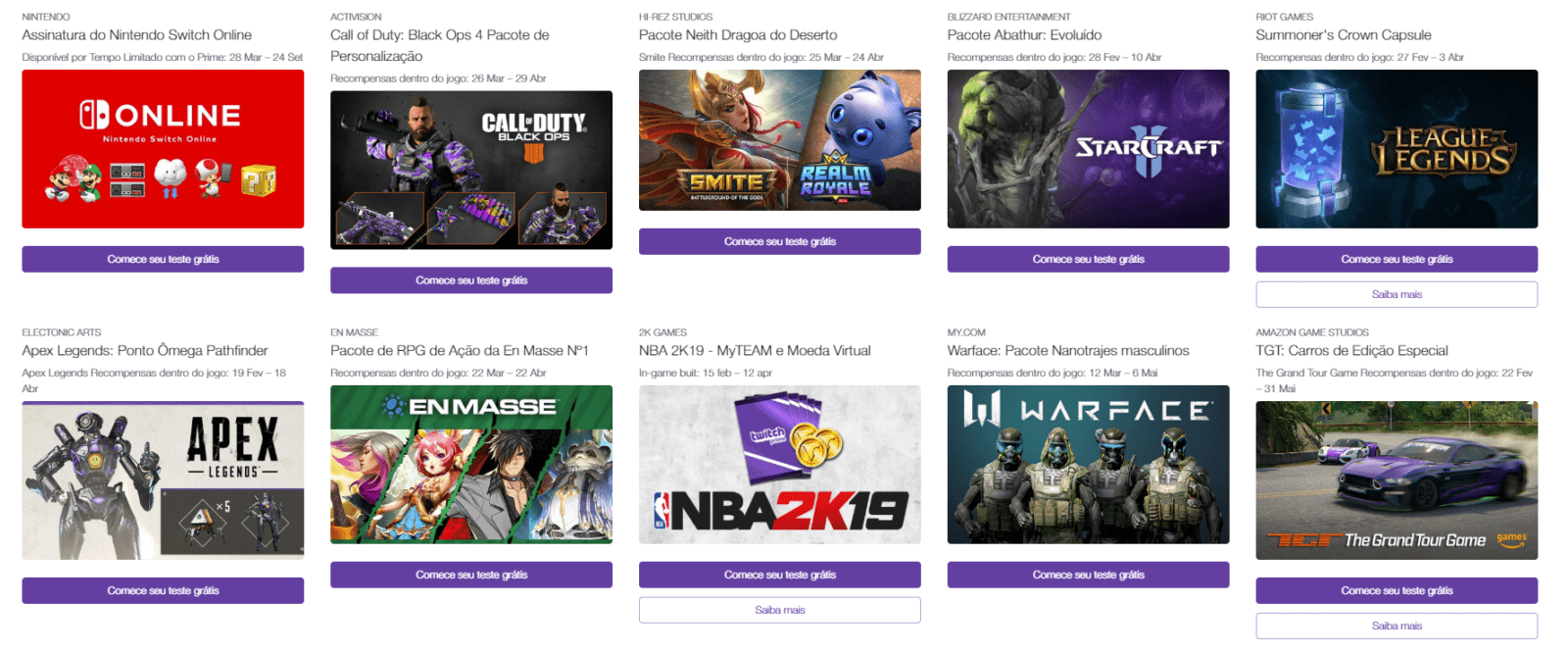Select title Apex Legends: Ponto Ômega Pathfinder

(145, 351)
